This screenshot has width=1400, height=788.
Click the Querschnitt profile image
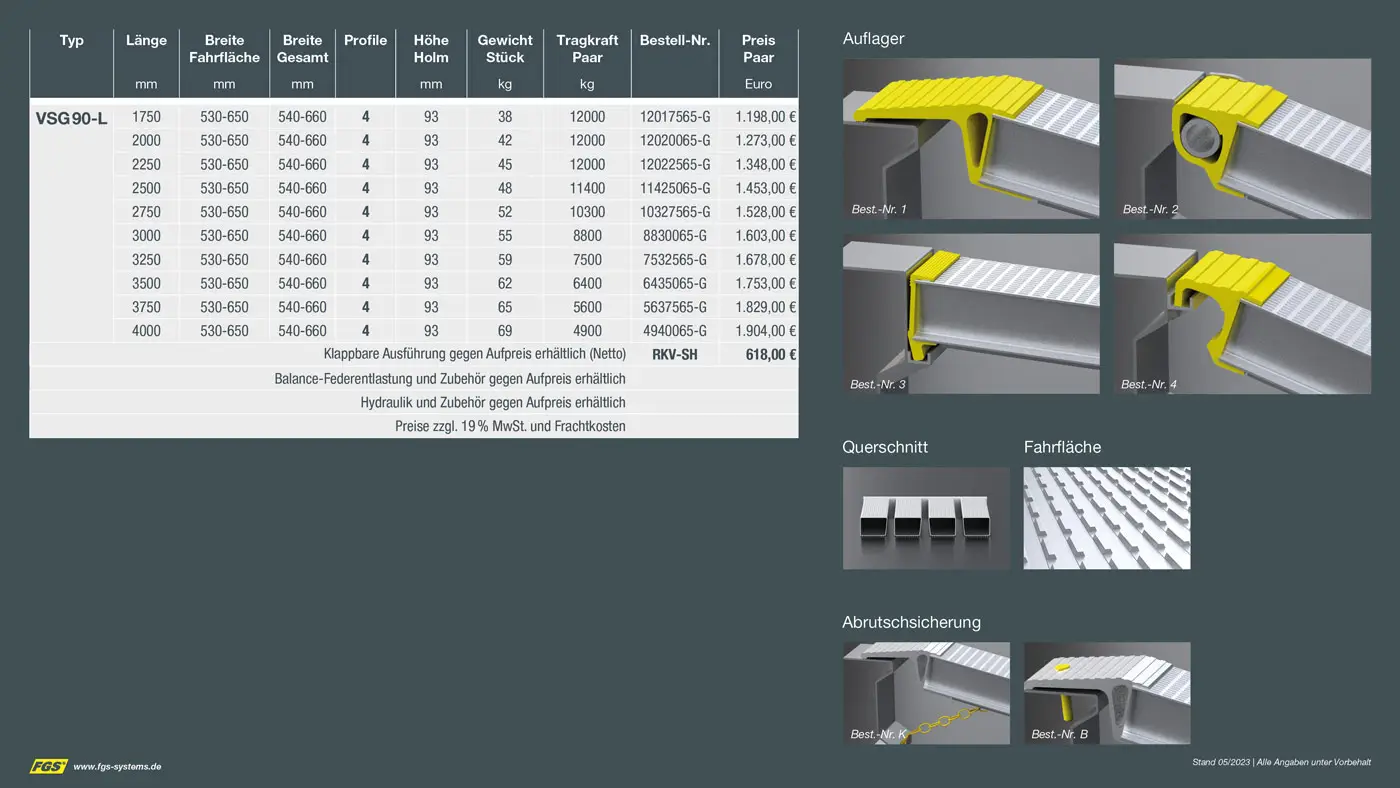[x=926, y=518]
